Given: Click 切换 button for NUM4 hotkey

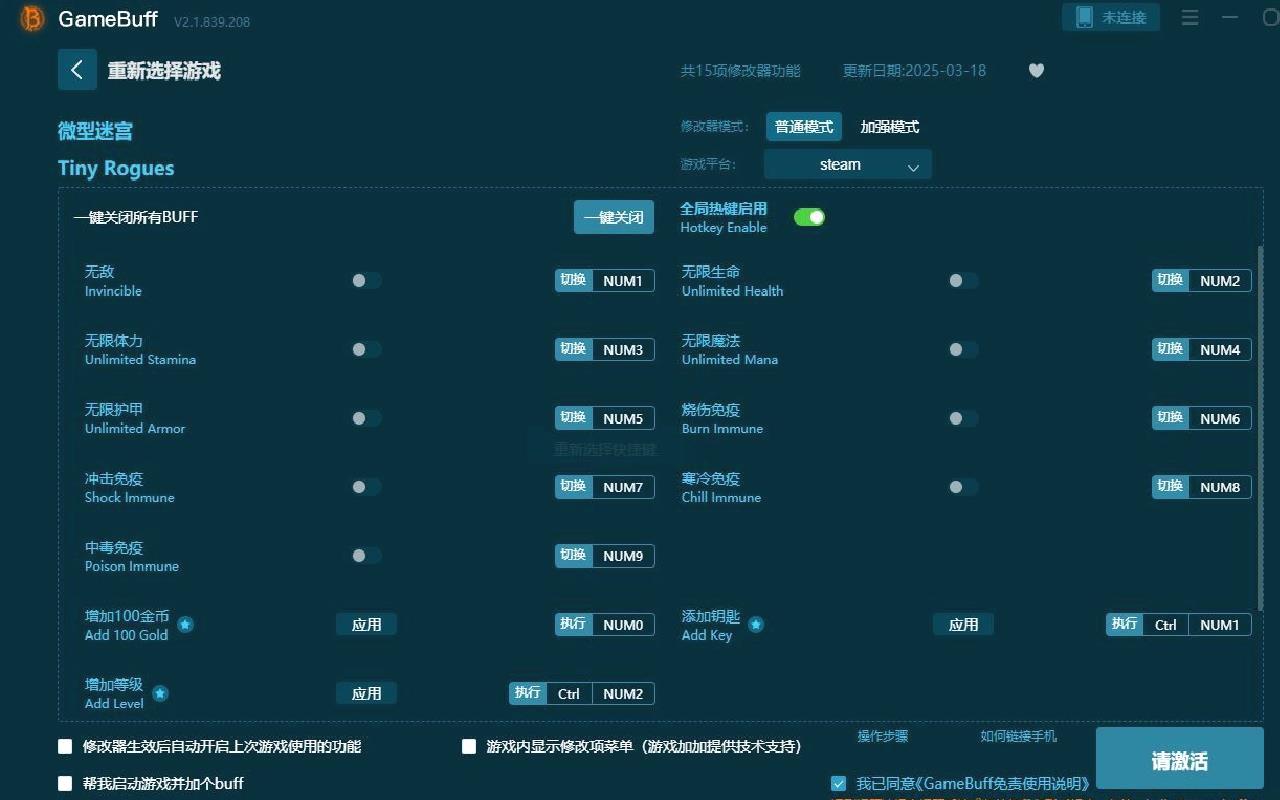Looking at the screenshot, I should click(x=1170, y=349).
